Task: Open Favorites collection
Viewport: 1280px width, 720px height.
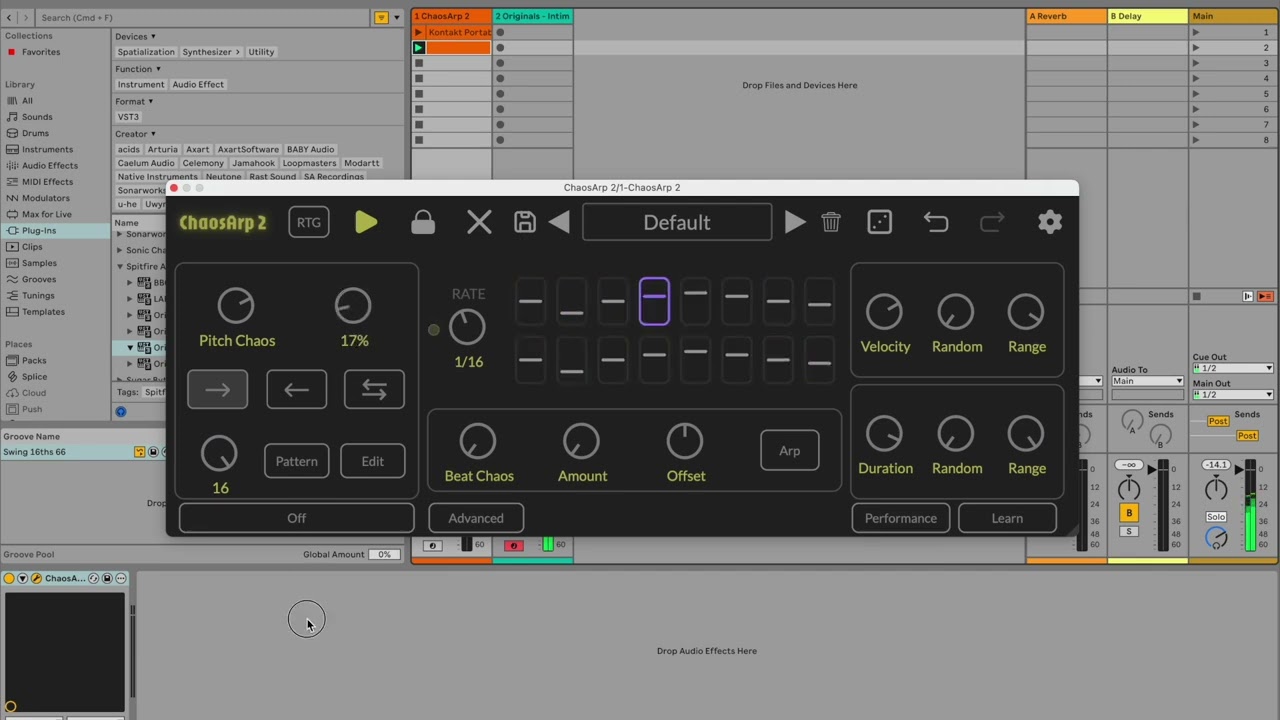Action: 41,52
